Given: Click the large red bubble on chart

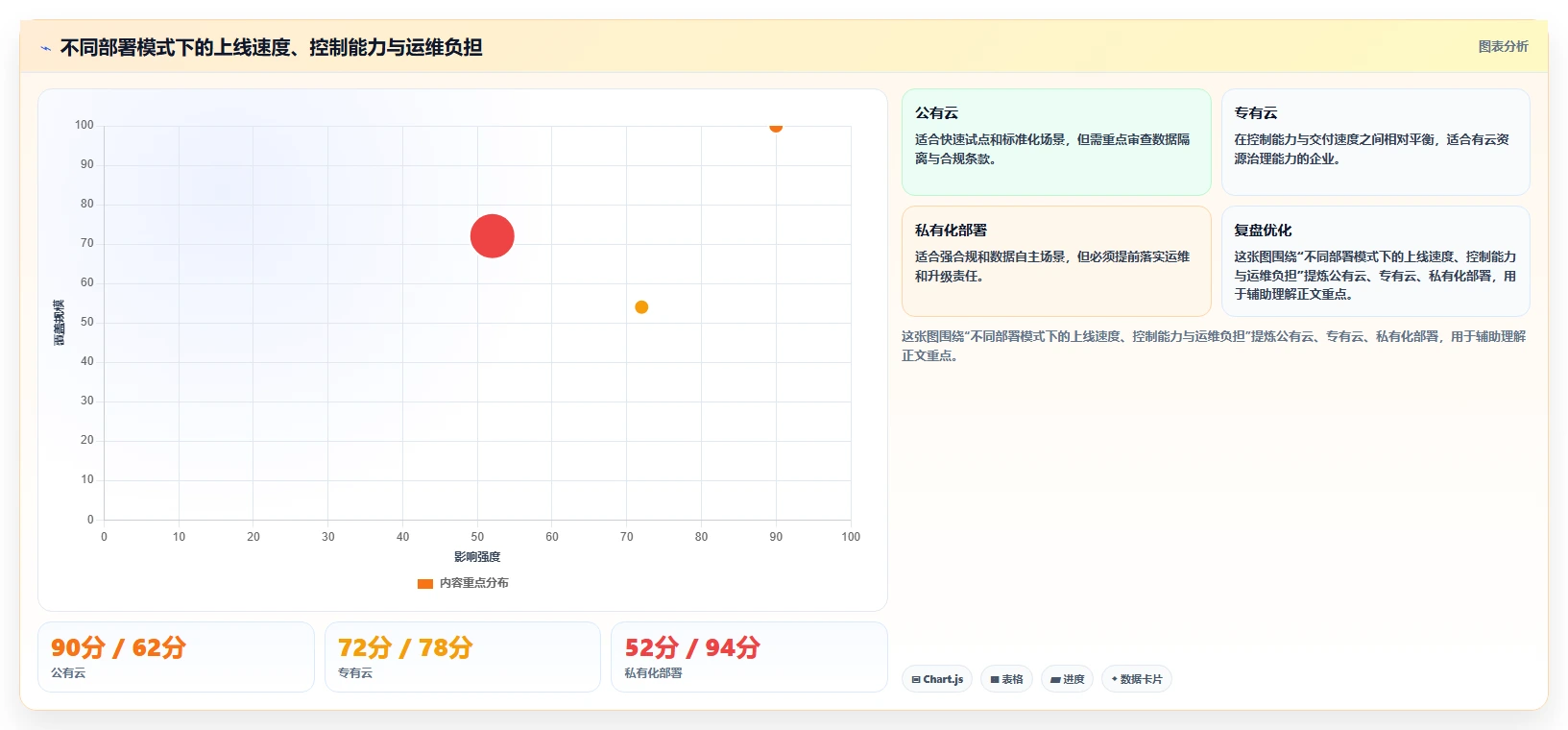Looking at the screenshot, I should (492, 236).
